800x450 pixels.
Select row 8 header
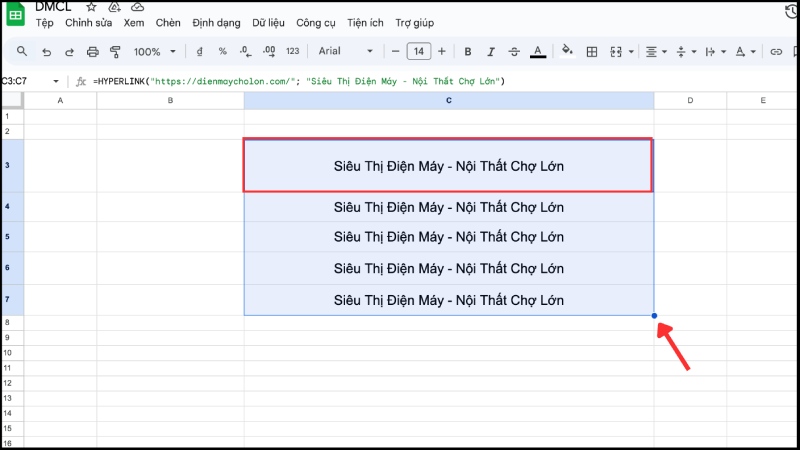tap(12, 322)
